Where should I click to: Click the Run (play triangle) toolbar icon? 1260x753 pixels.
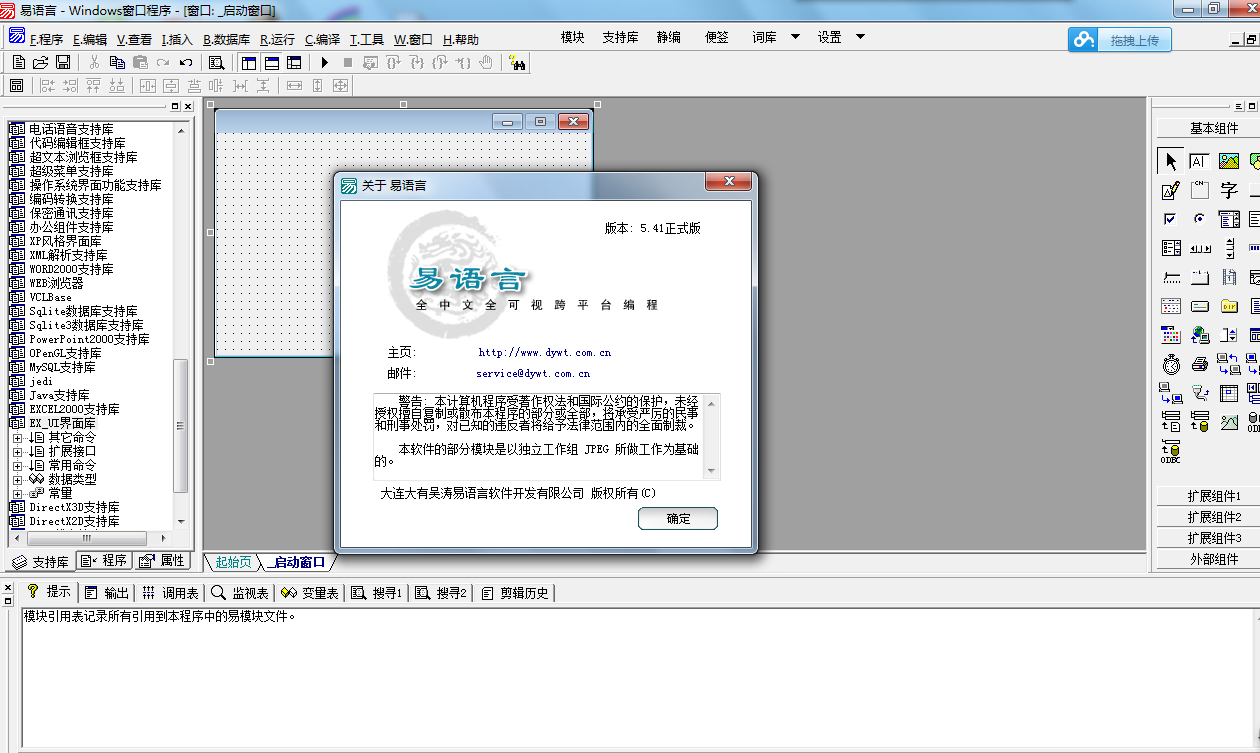(324, 62)
